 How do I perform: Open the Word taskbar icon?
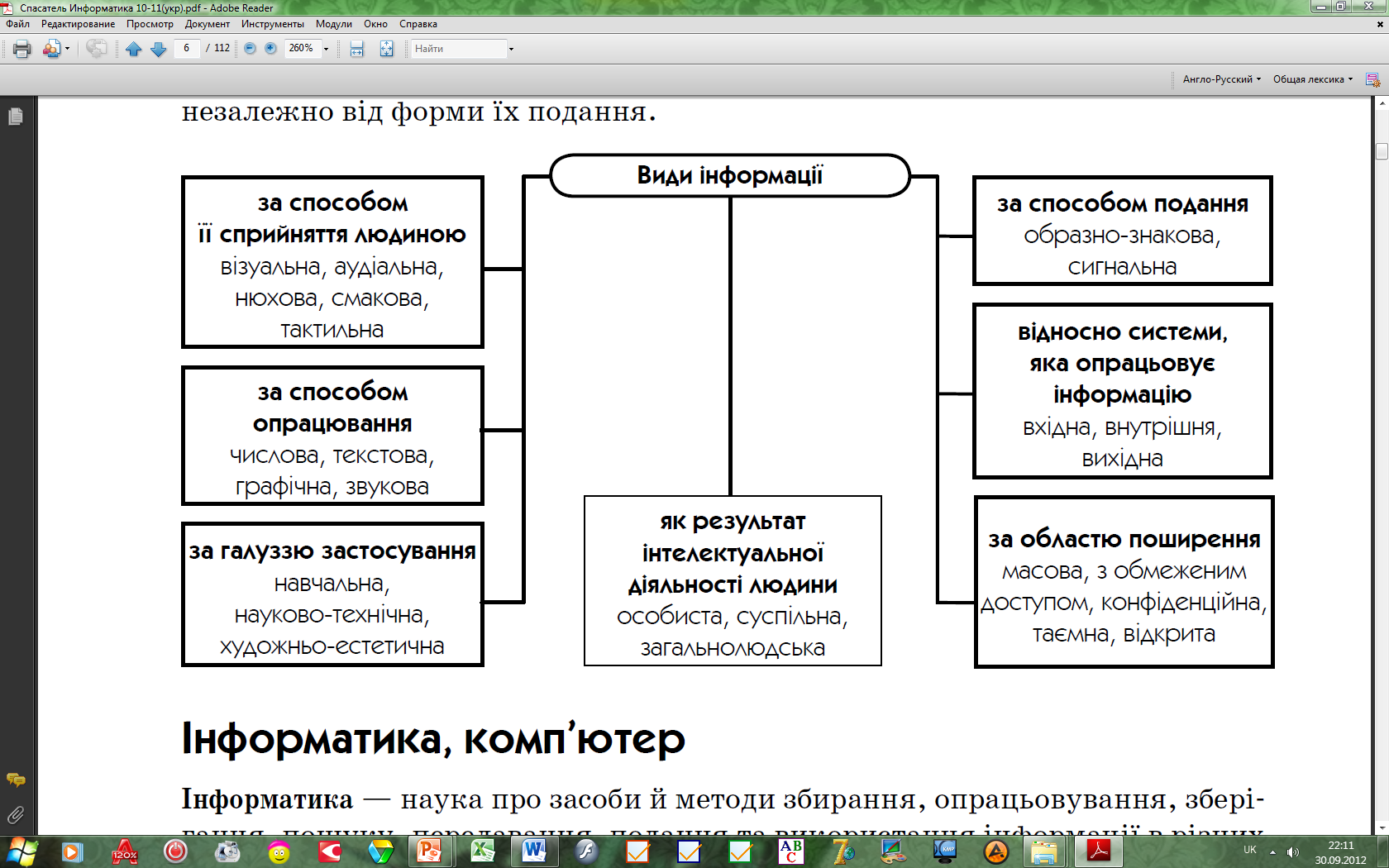(x=534, y=851)
